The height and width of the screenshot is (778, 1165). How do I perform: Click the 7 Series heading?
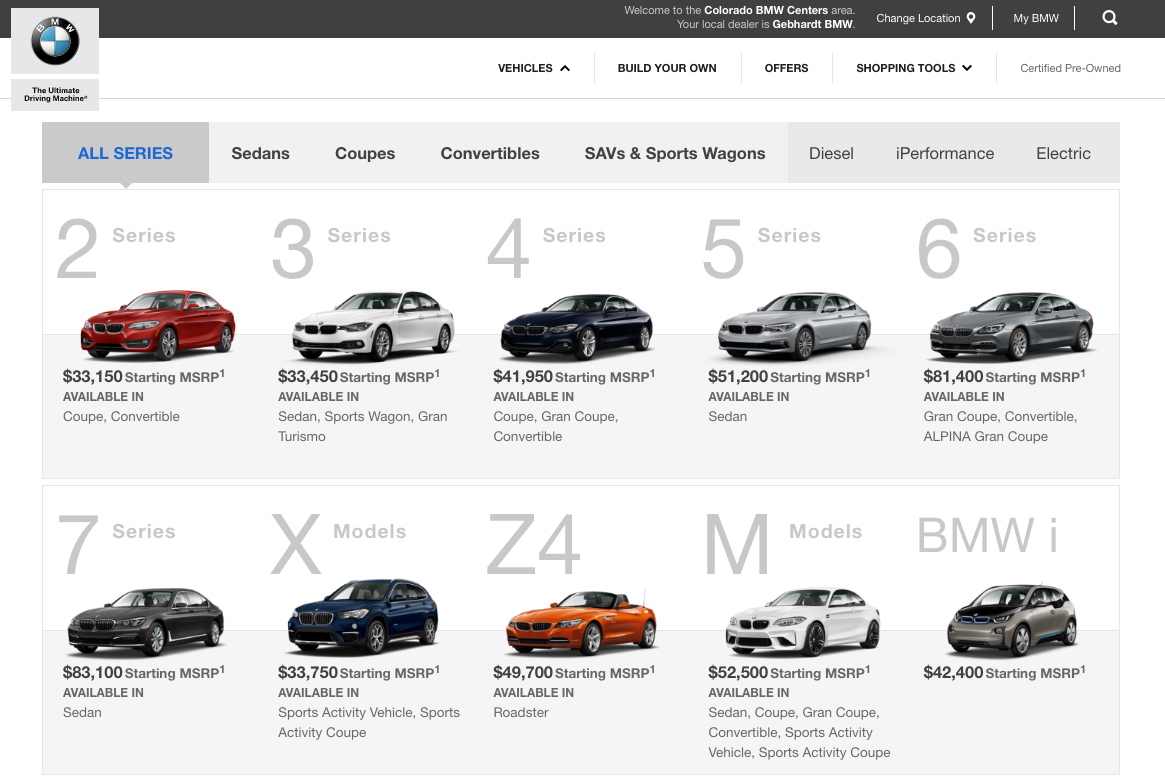[117, 544]
